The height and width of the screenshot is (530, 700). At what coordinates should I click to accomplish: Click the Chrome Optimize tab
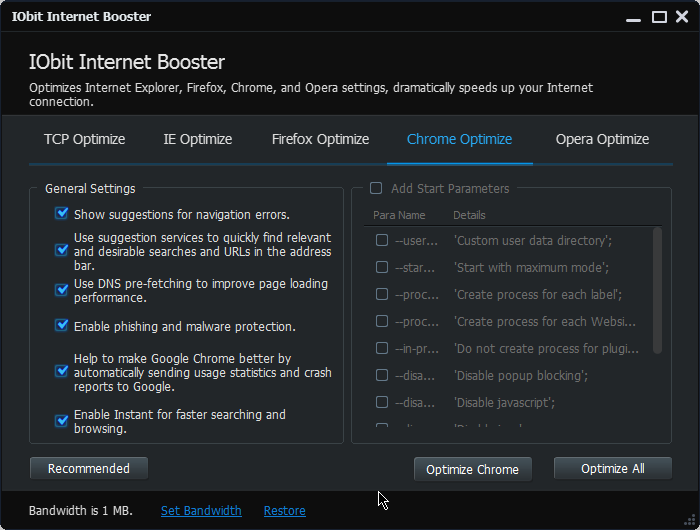point(459,139)
